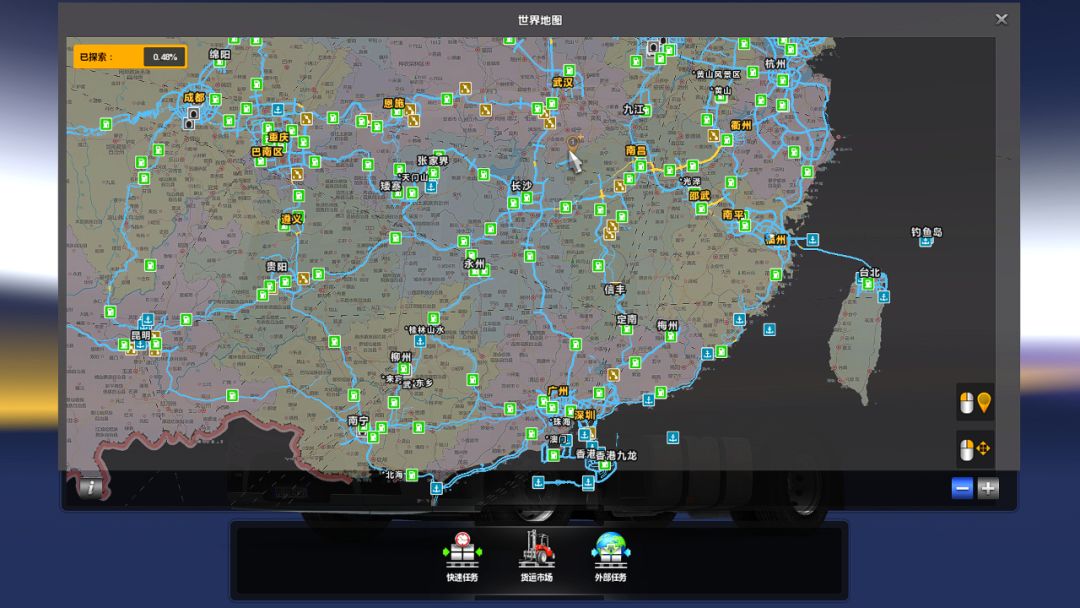Viewport: 1080px width, 608px height.
Task: Click the 0.46% explored value
Action: 165,57
